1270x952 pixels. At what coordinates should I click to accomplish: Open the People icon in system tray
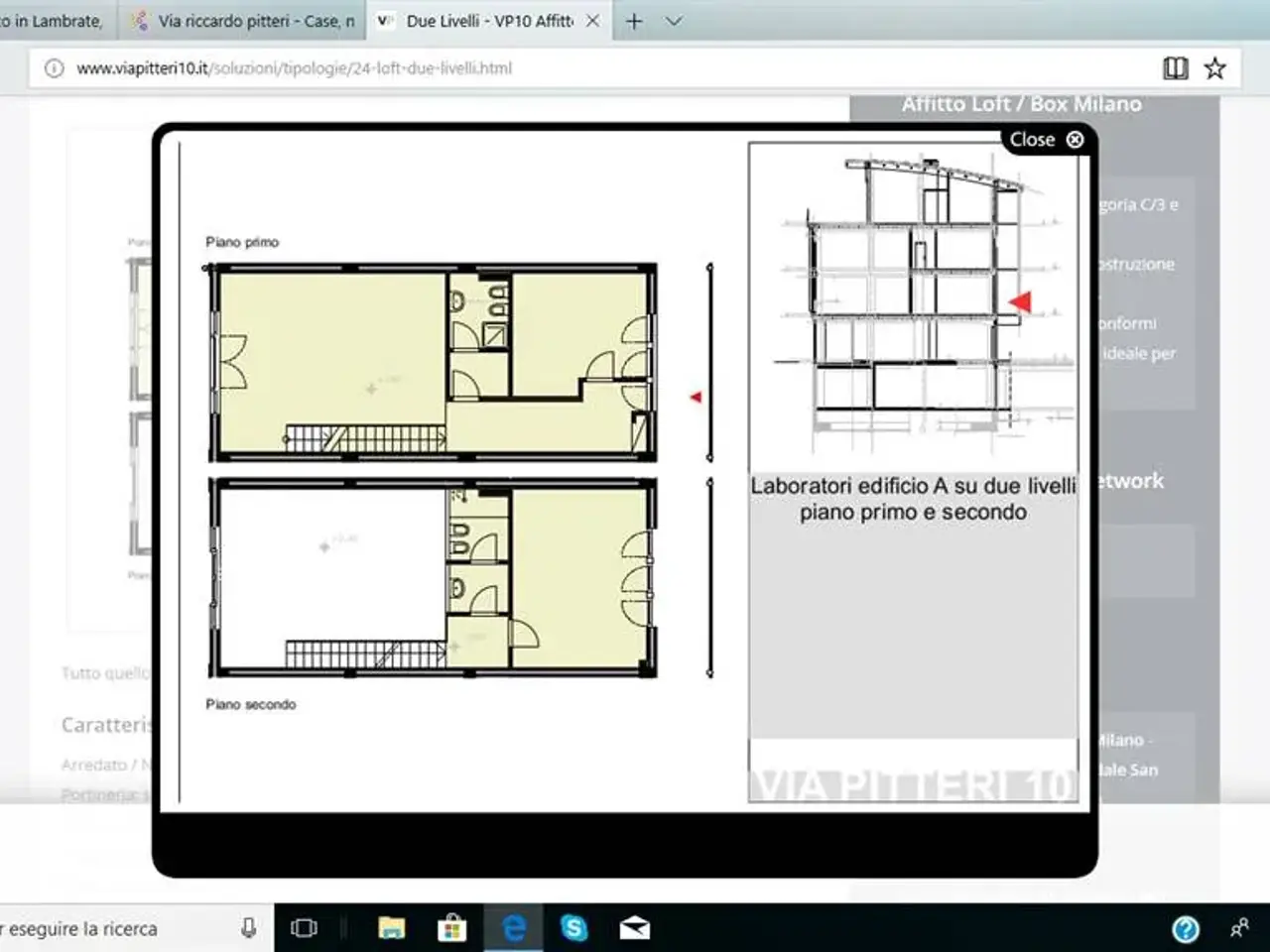[x=1239, y=929]
